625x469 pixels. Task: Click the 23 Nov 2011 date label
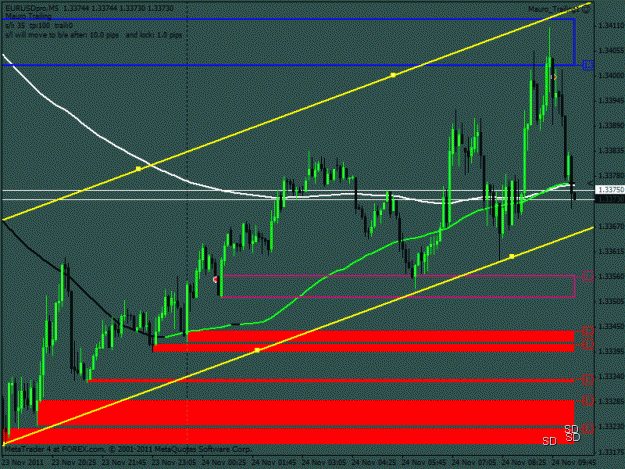[22, 463]
